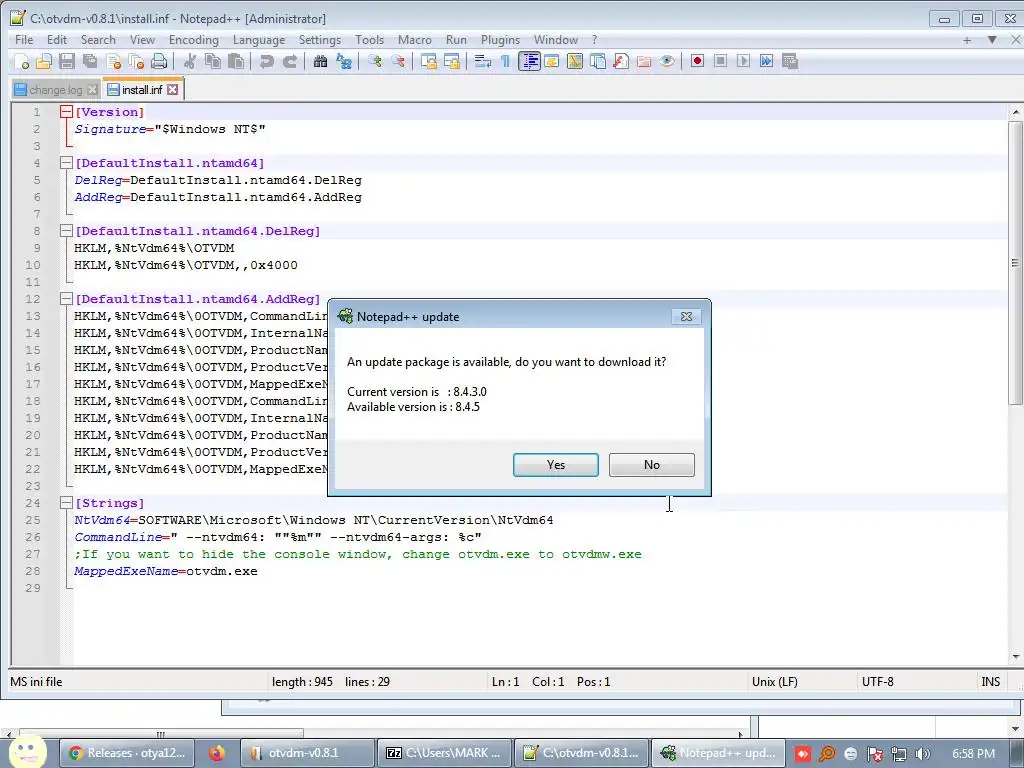Click the Synchronize vertical scrolling icon
1024x768 pixels.
click(428, 61)
